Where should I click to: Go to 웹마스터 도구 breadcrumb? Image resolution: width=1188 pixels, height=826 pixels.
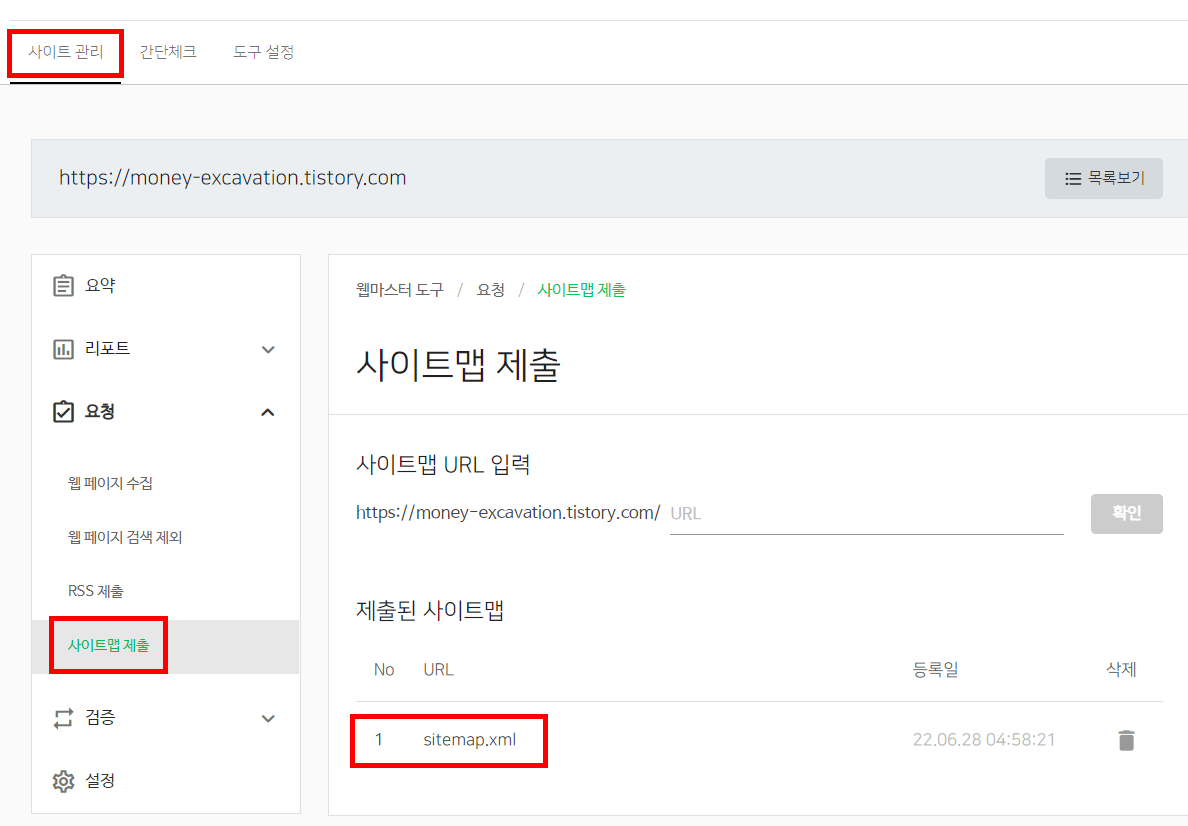[x=399, y=290]
